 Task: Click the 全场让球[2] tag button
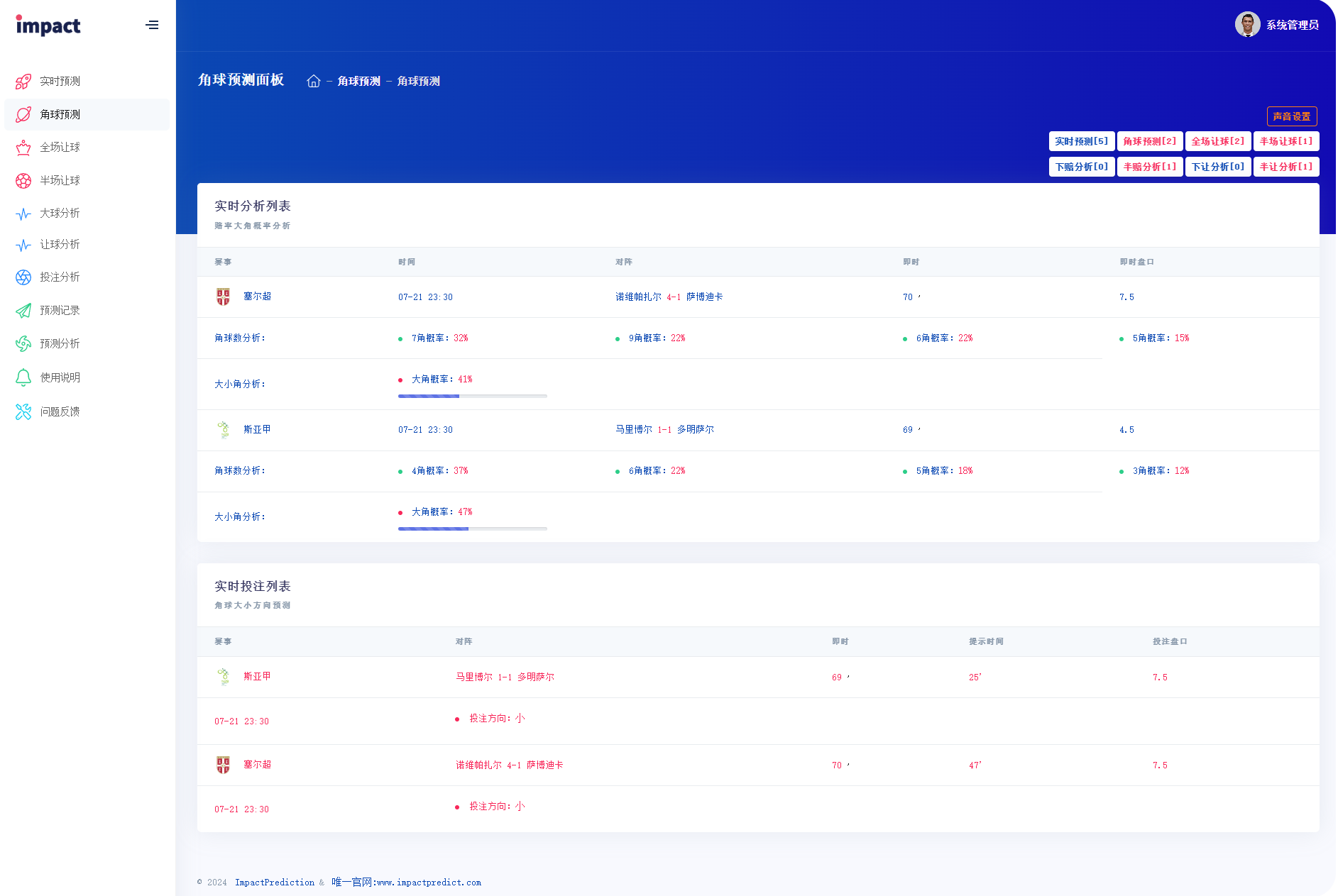pos(1217,141)
